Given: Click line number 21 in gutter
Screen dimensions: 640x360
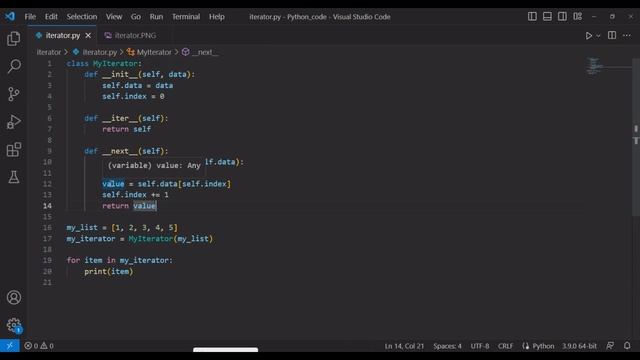Looking at the screenshot, I should (47, 282).
